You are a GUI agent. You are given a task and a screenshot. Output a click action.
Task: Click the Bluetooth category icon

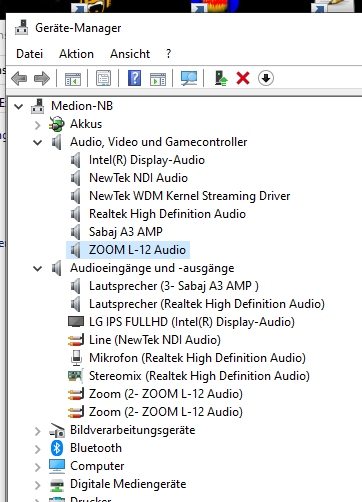(x=57, y=448)
